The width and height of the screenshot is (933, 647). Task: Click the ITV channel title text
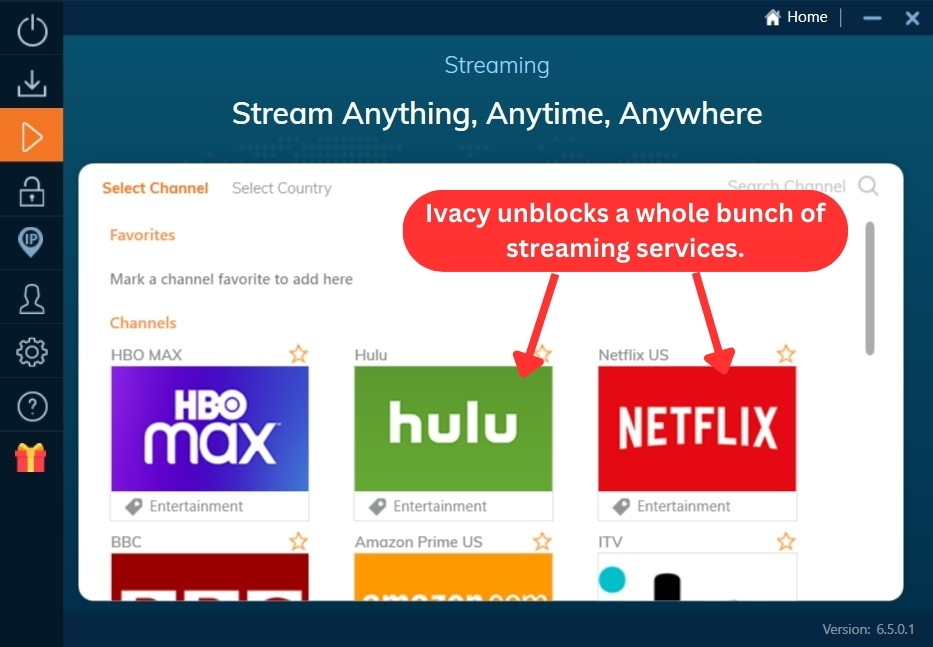[610, 542]
